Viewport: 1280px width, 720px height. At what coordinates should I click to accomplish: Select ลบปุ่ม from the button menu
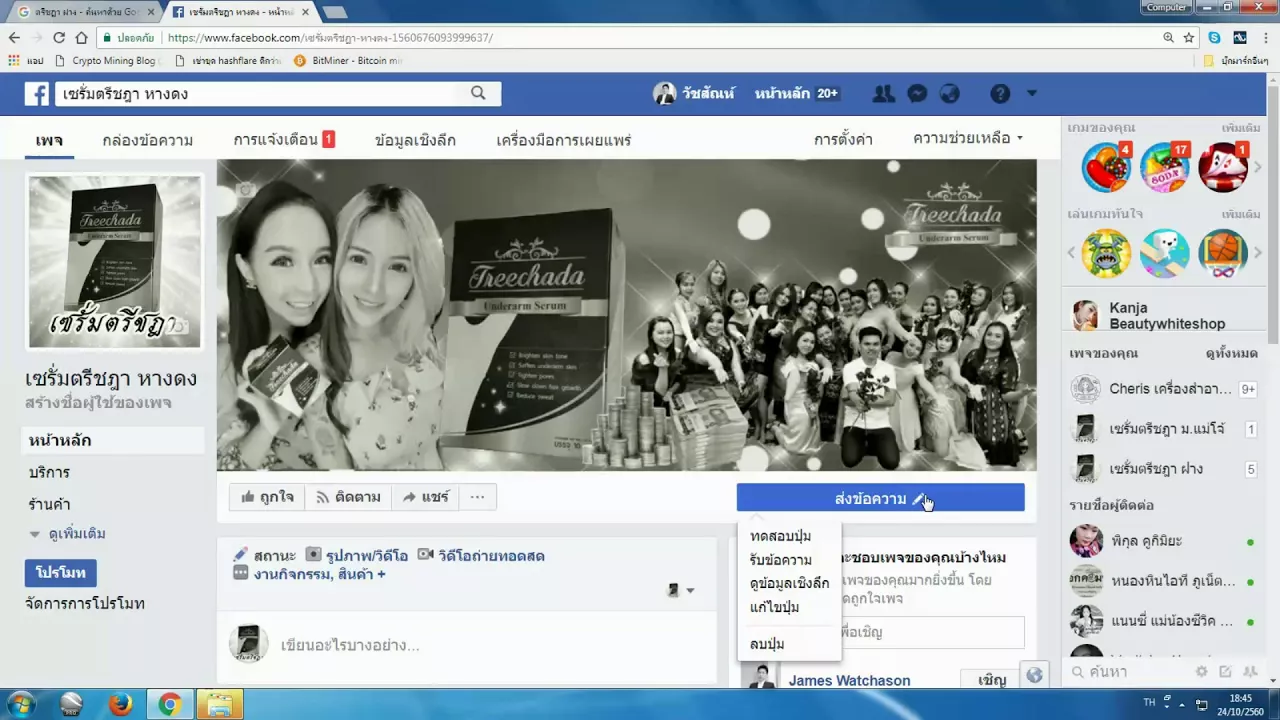coord(767,644)
